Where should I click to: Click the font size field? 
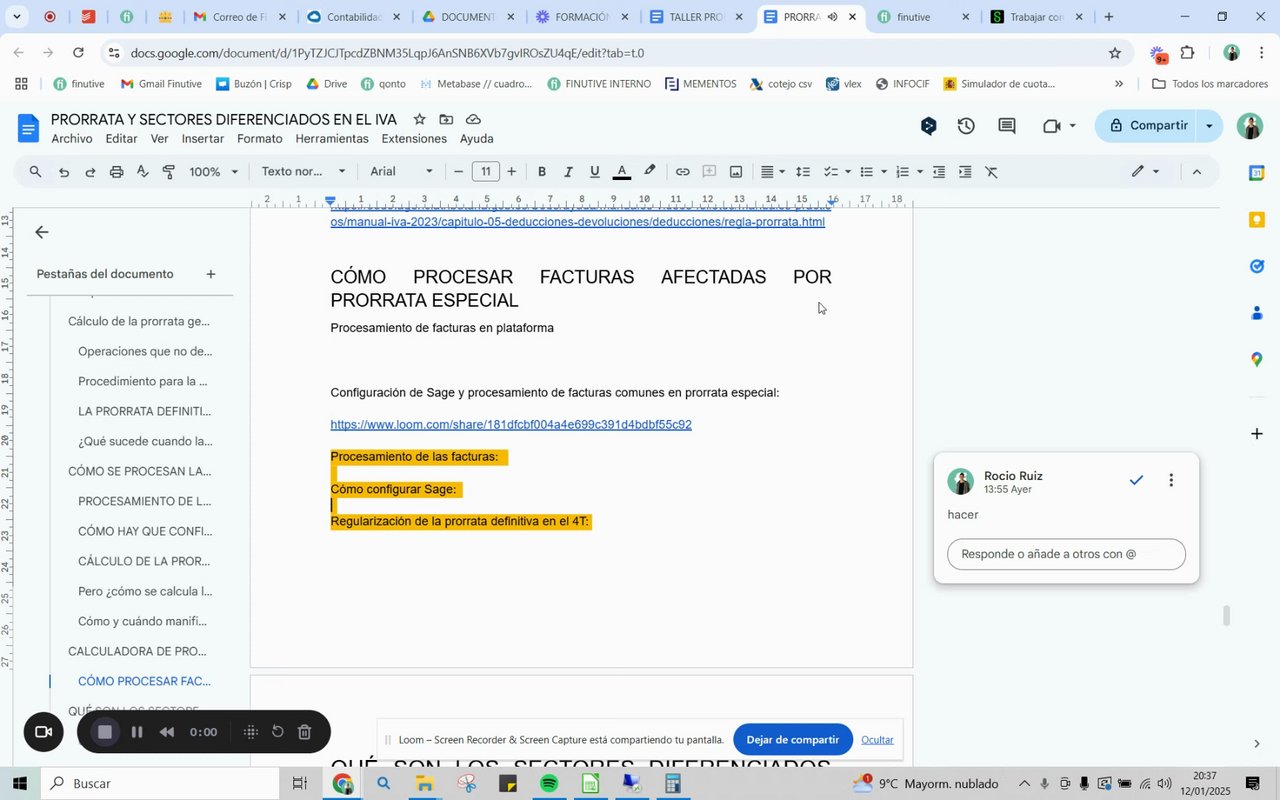[486, 172]
